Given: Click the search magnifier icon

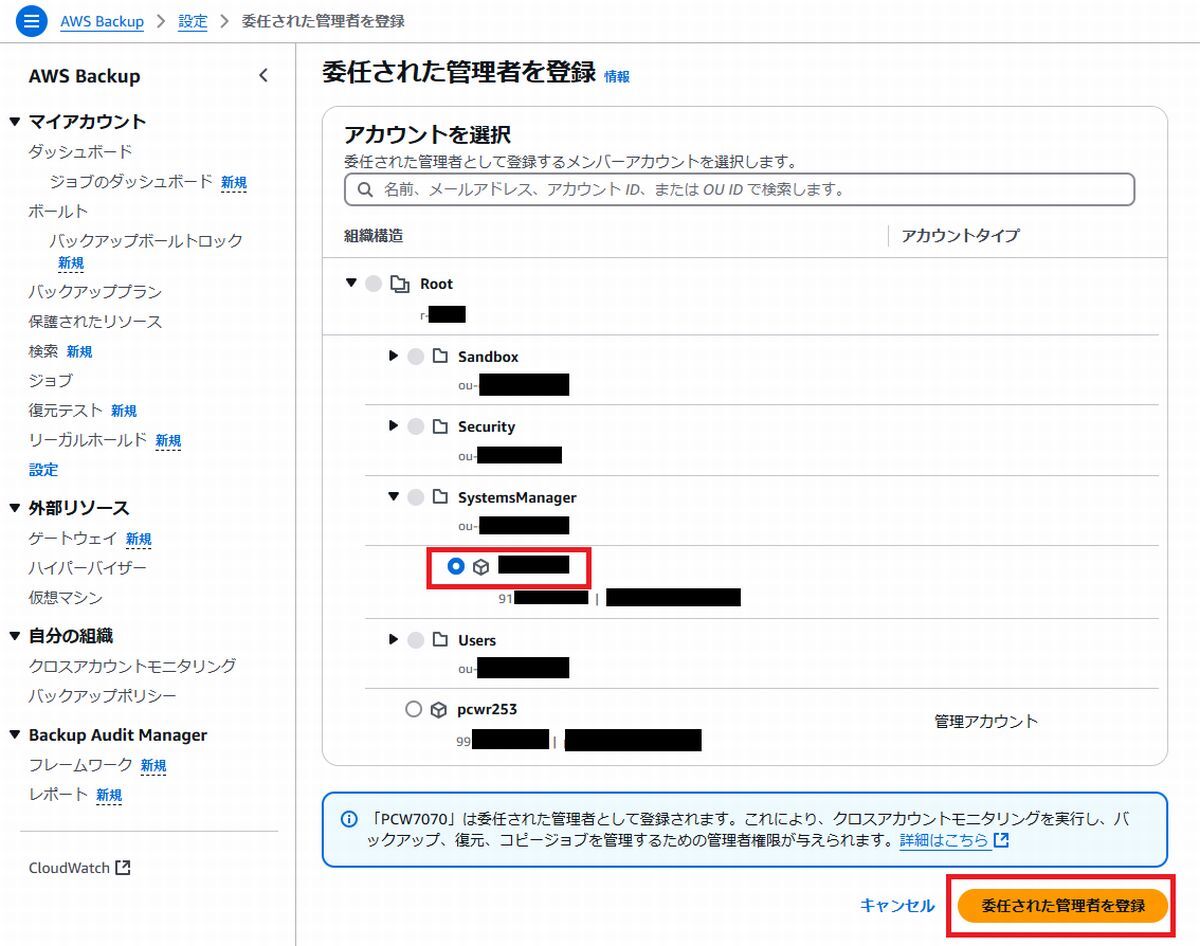Looking at the screenshot, I should pyautogui.click(x=363, y=189).
